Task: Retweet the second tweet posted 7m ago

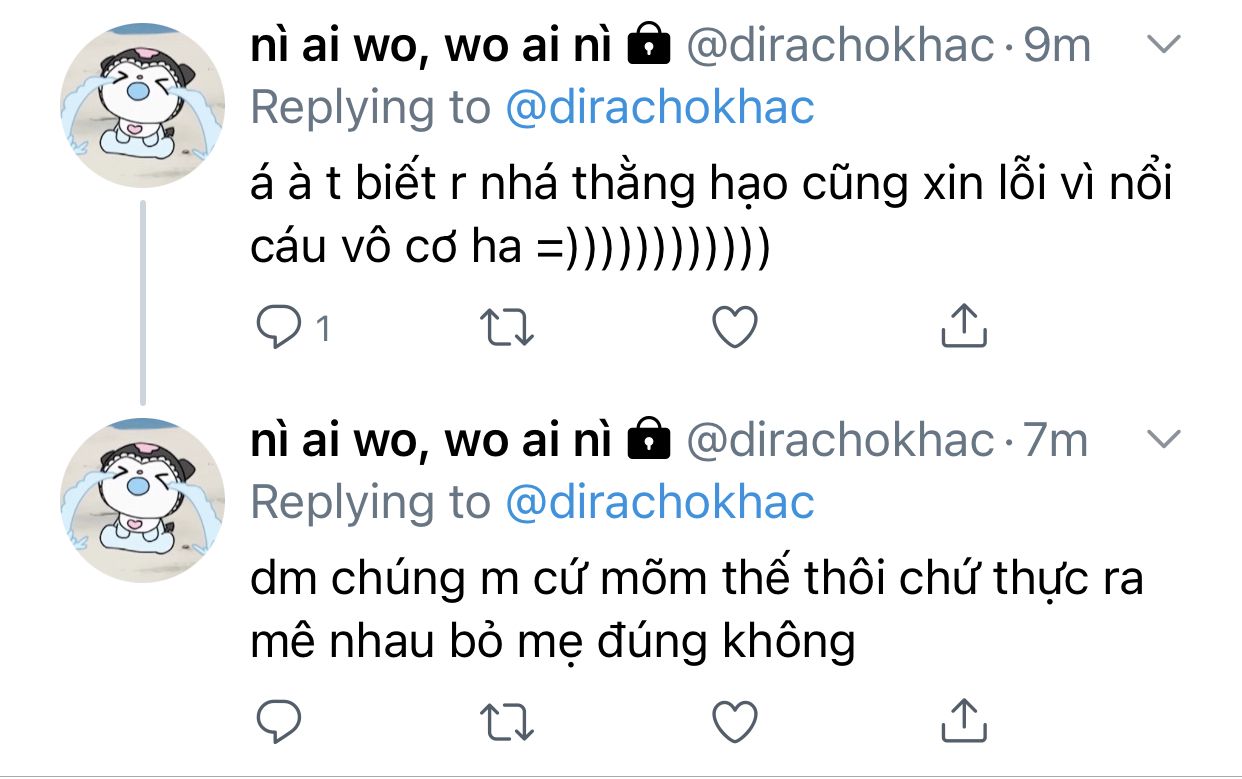Action: click(x=506, y=721)
